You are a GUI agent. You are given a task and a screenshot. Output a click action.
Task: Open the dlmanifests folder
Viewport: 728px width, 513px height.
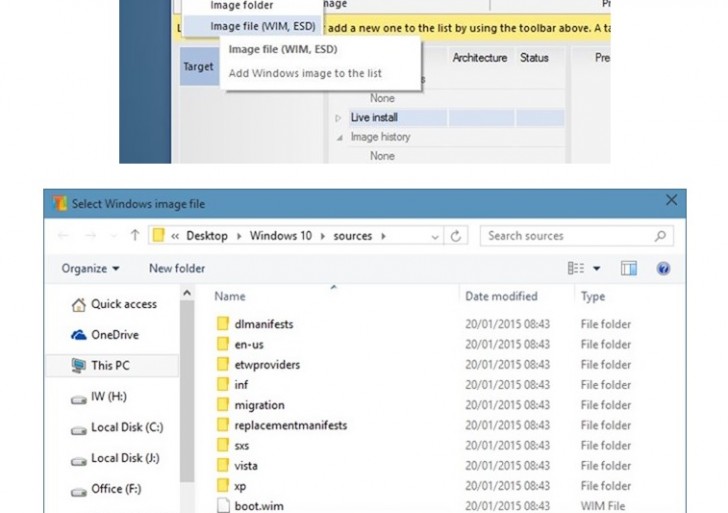tap(263, 324)
